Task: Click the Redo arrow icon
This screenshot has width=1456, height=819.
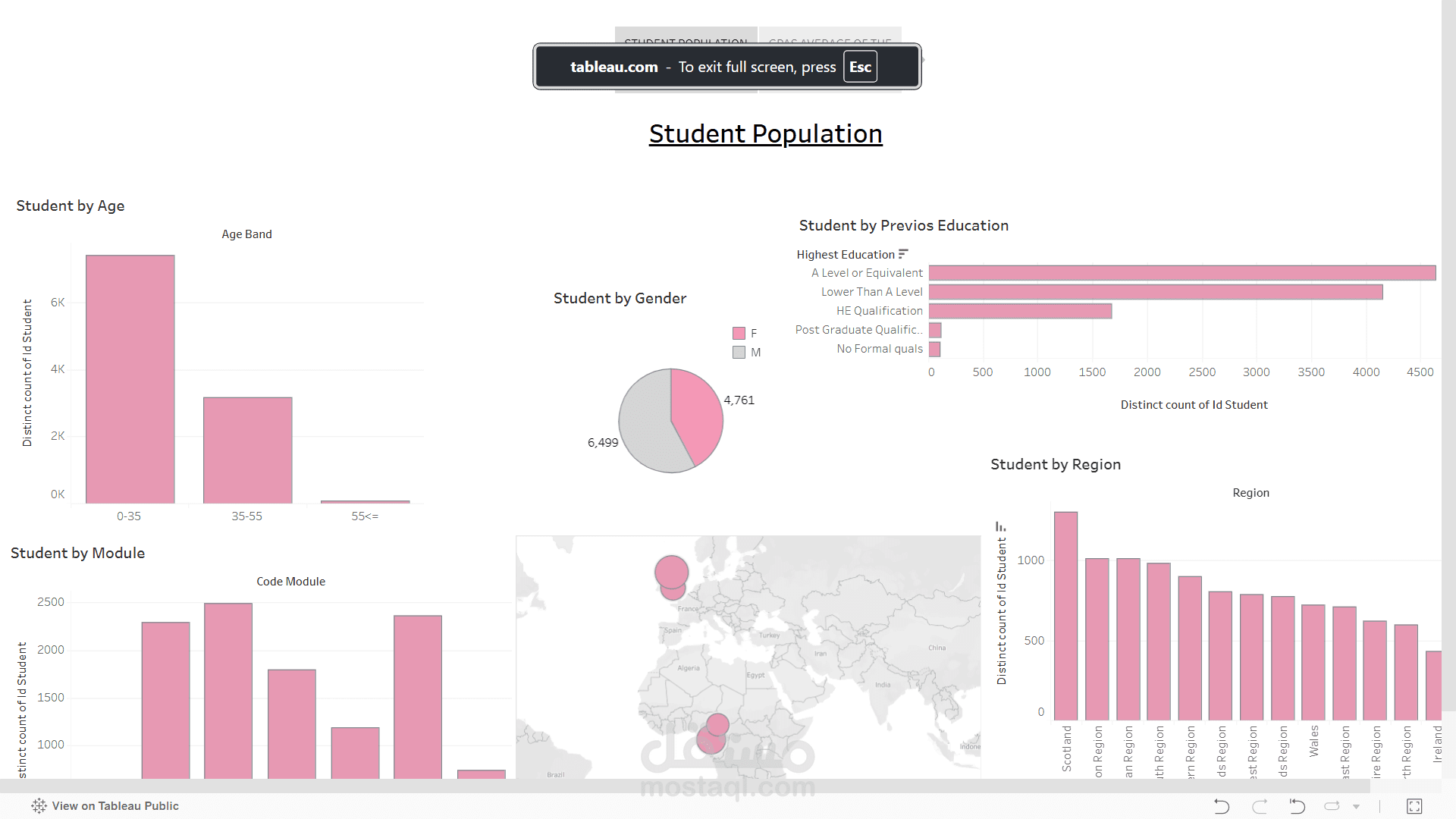Action: 1260,806
